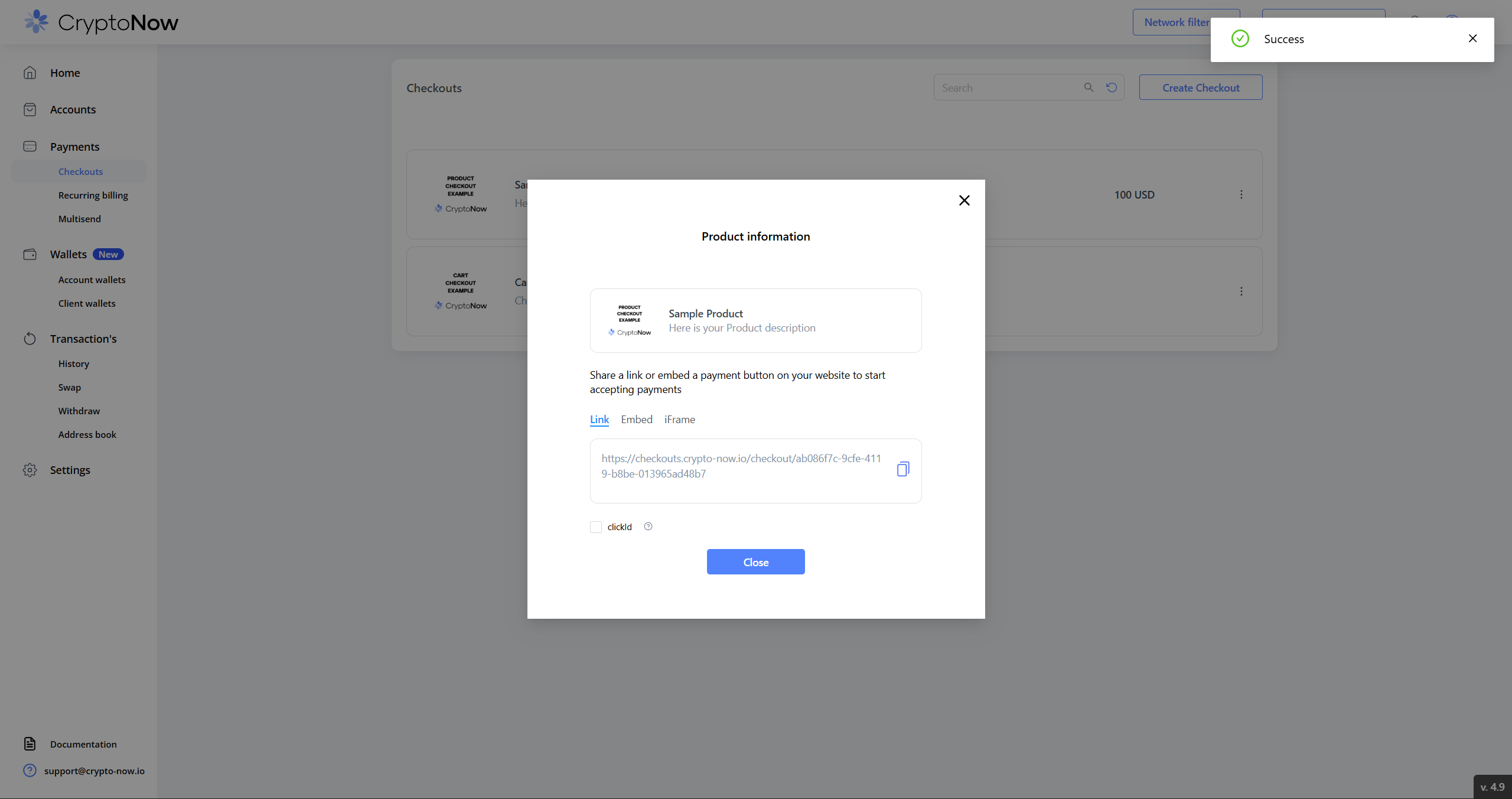Click the Home house icon
Screen dimensions: 1512x799
[30, 73]
